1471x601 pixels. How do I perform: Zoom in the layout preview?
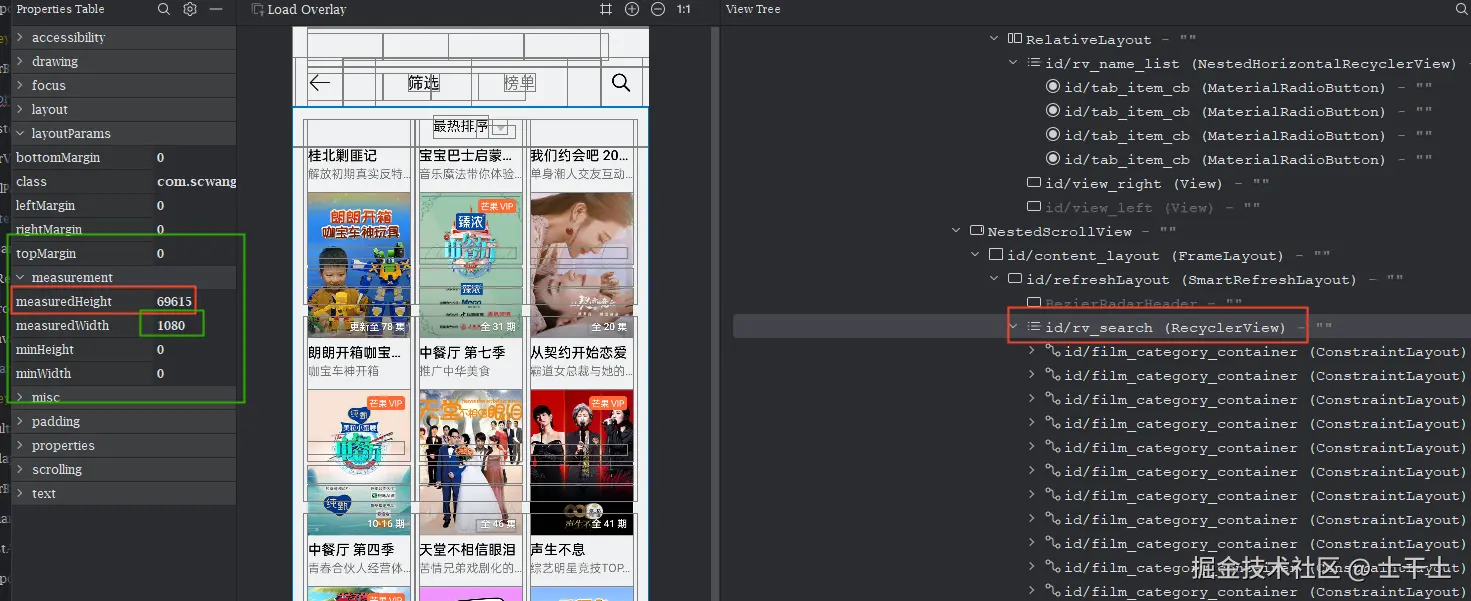pyautogui.click(x=631, y=9)
